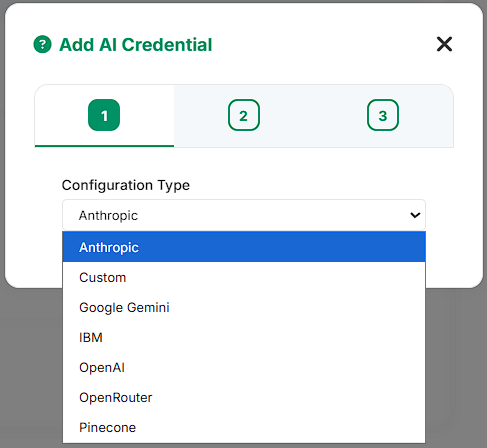This screenshot has height=448, width=487.
Task: Click the stepper header gap between steps 2 and 3
Action: (x=313, y=115)
